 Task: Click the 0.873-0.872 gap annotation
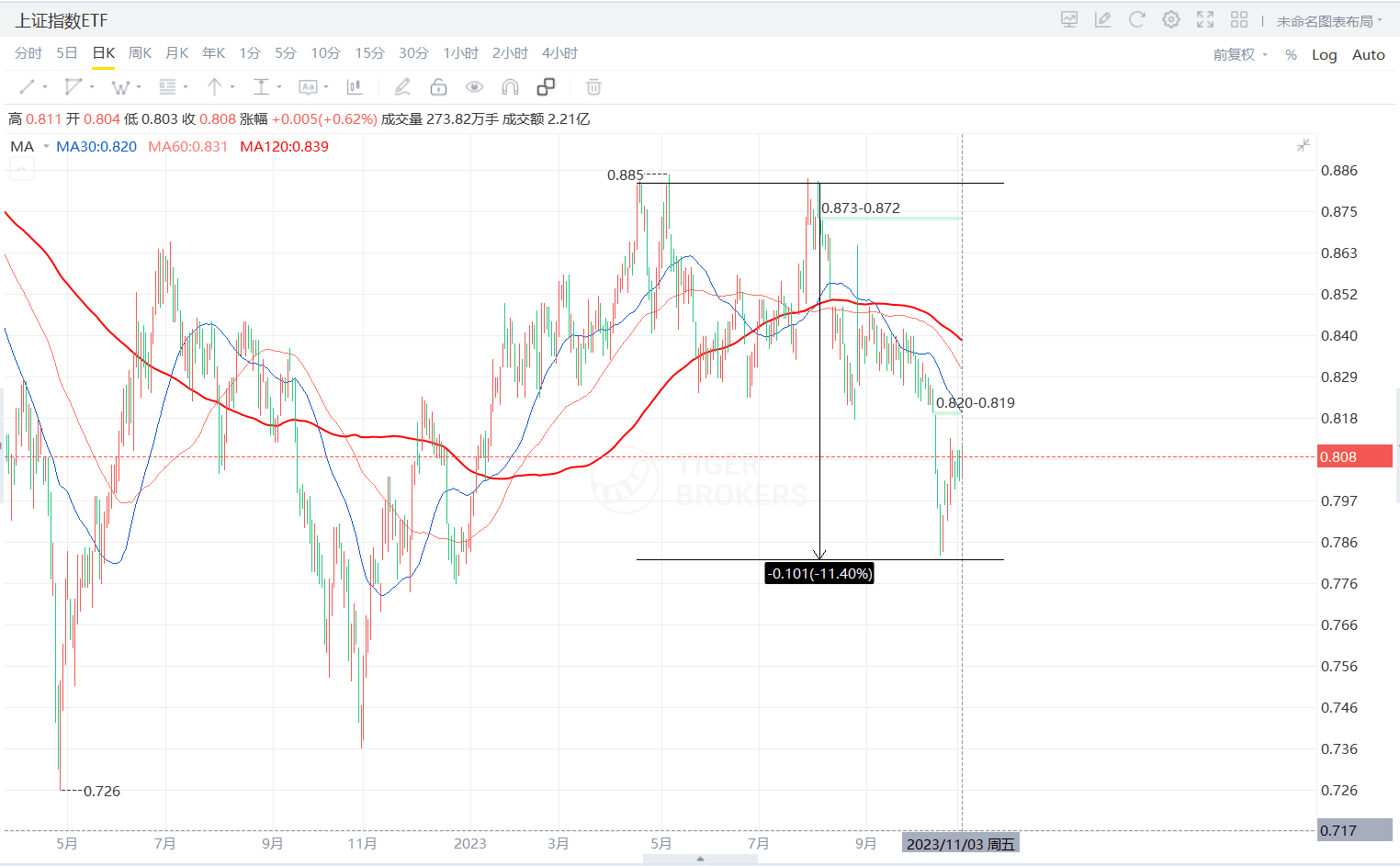point(861,208)
